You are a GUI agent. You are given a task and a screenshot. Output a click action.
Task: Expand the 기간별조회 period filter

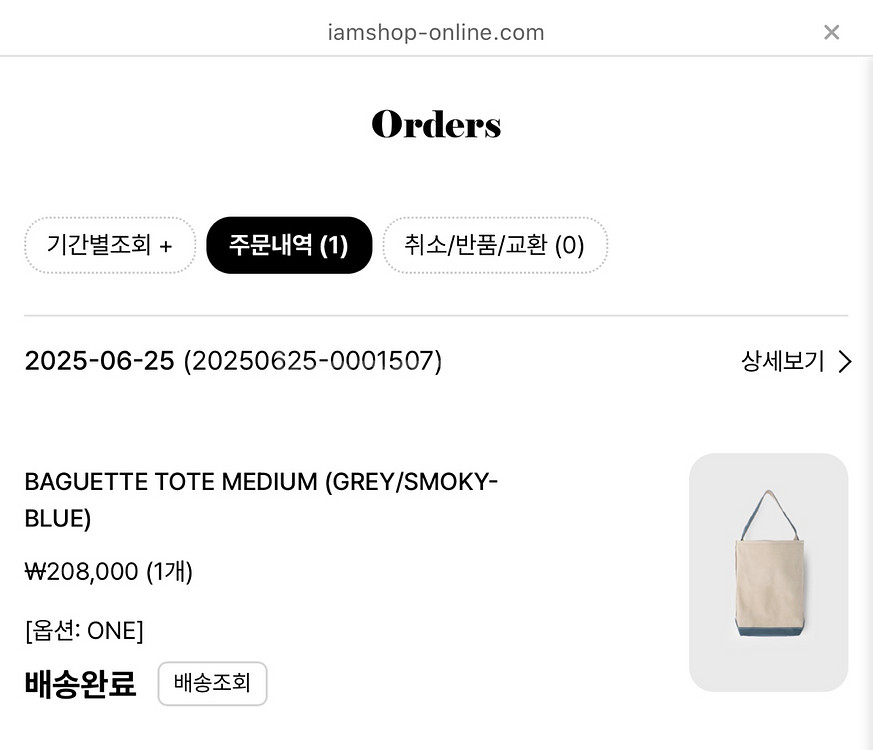click(x=110, y=245)
